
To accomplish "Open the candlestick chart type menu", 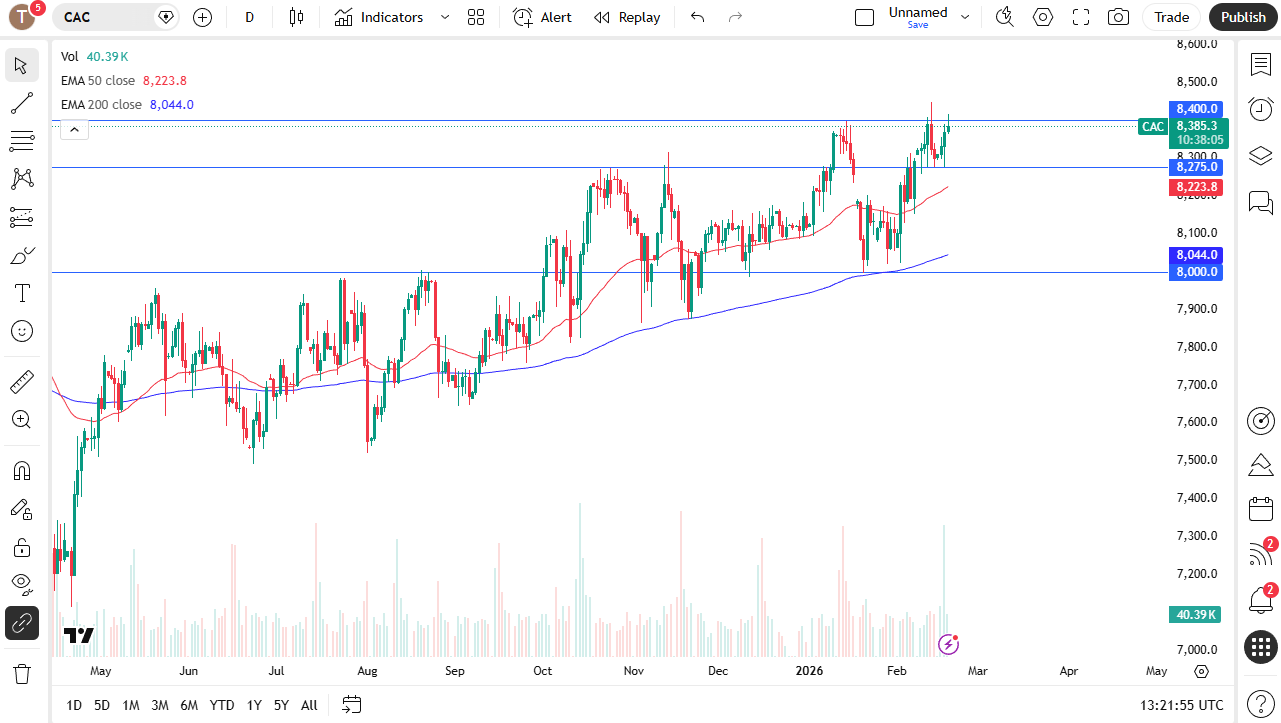I will pos(296,17).
